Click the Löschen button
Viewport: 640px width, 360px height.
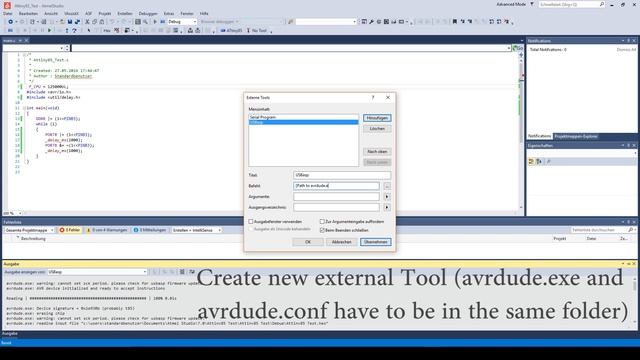click(x=377, y=129)
